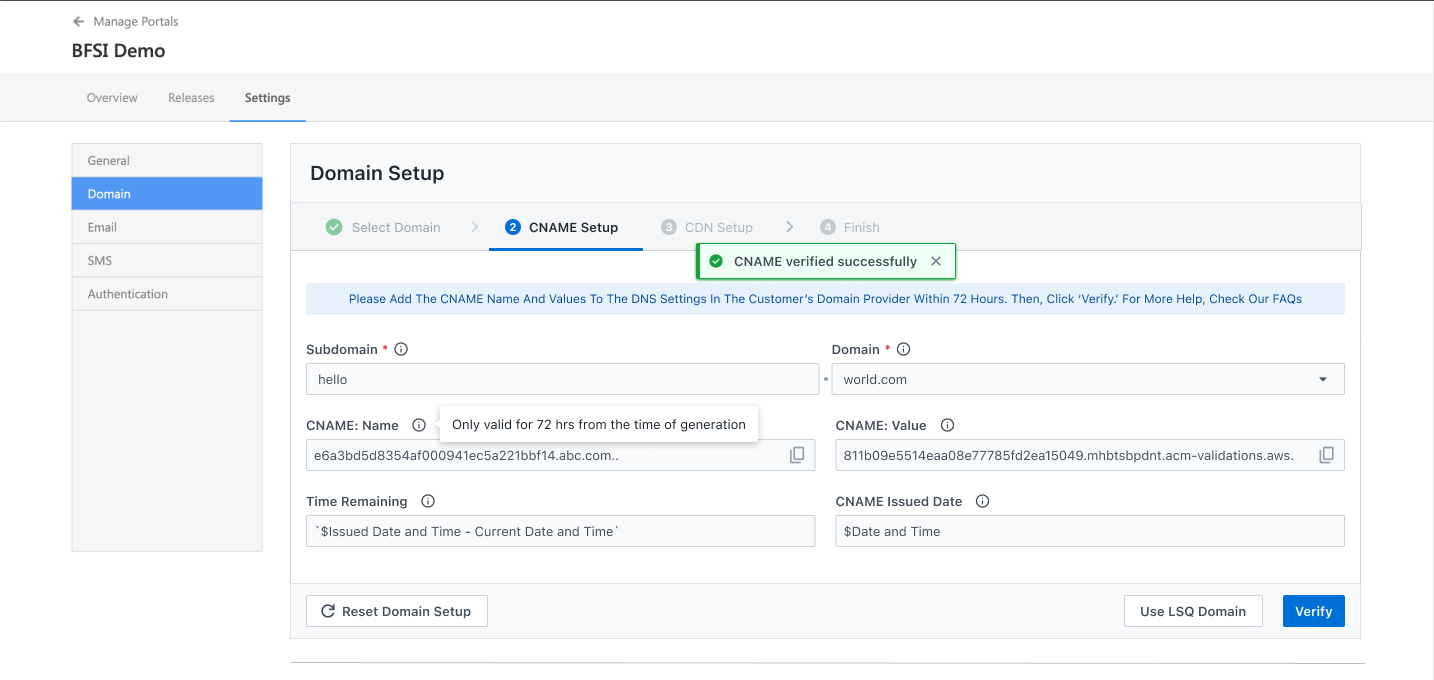Open the Releases tab
The width and height of the screenshot is (1434, 680).
click(191, 98)
